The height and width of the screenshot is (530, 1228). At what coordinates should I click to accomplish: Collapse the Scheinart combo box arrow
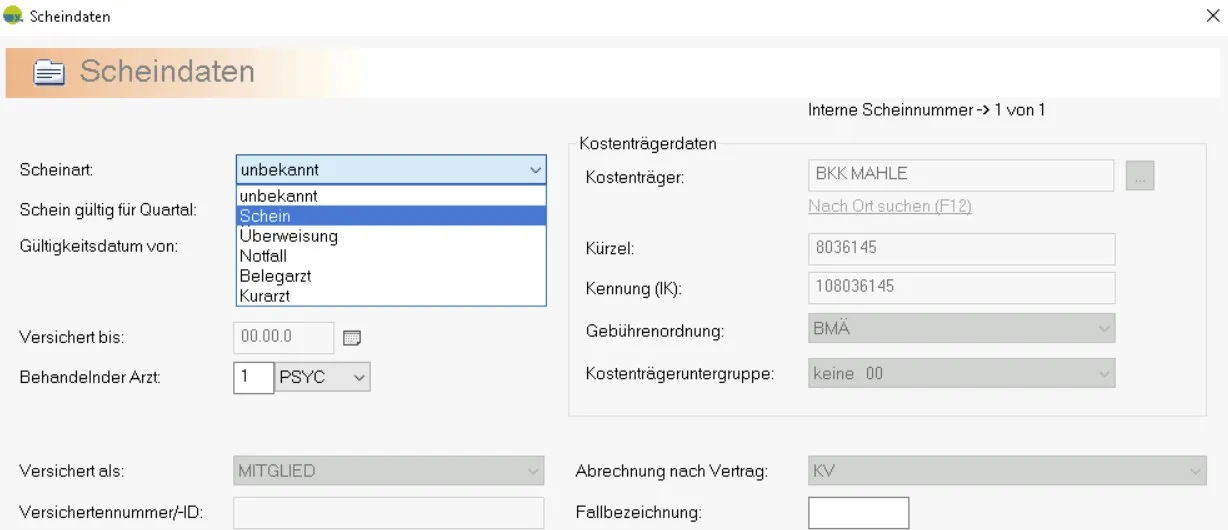(535, 170)
